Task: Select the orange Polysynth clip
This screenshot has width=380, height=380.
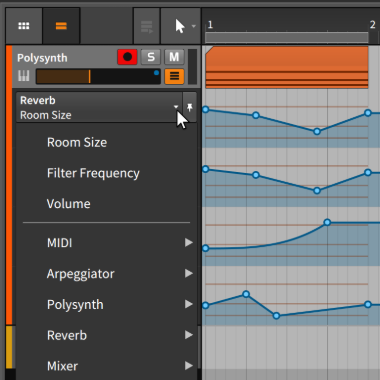Action: (287, 67)
